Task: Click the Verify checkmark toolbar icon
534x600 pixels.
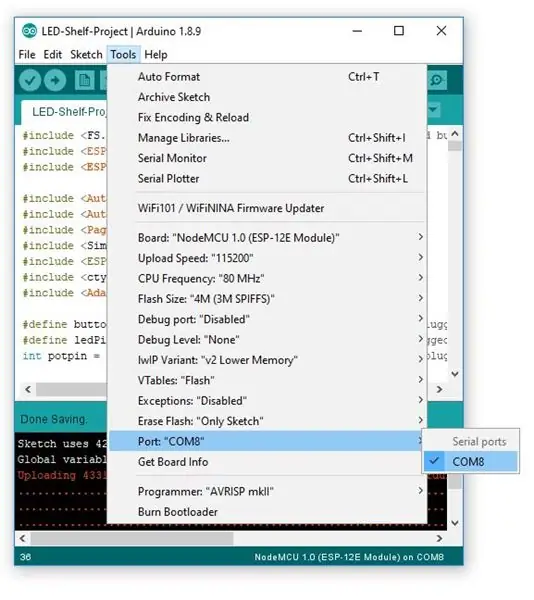Action: pos(30,80)
